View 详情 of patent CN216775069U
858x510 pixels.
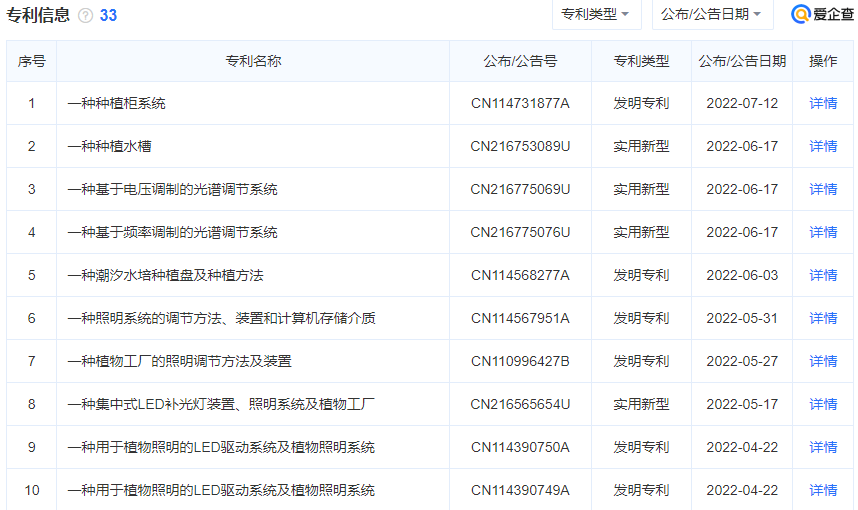click(823, 189)
